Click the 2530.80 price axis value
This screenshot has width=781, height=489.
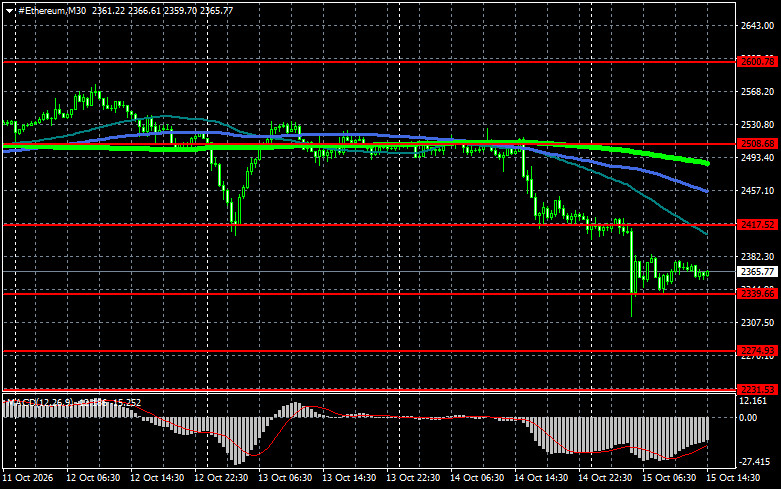757,124
